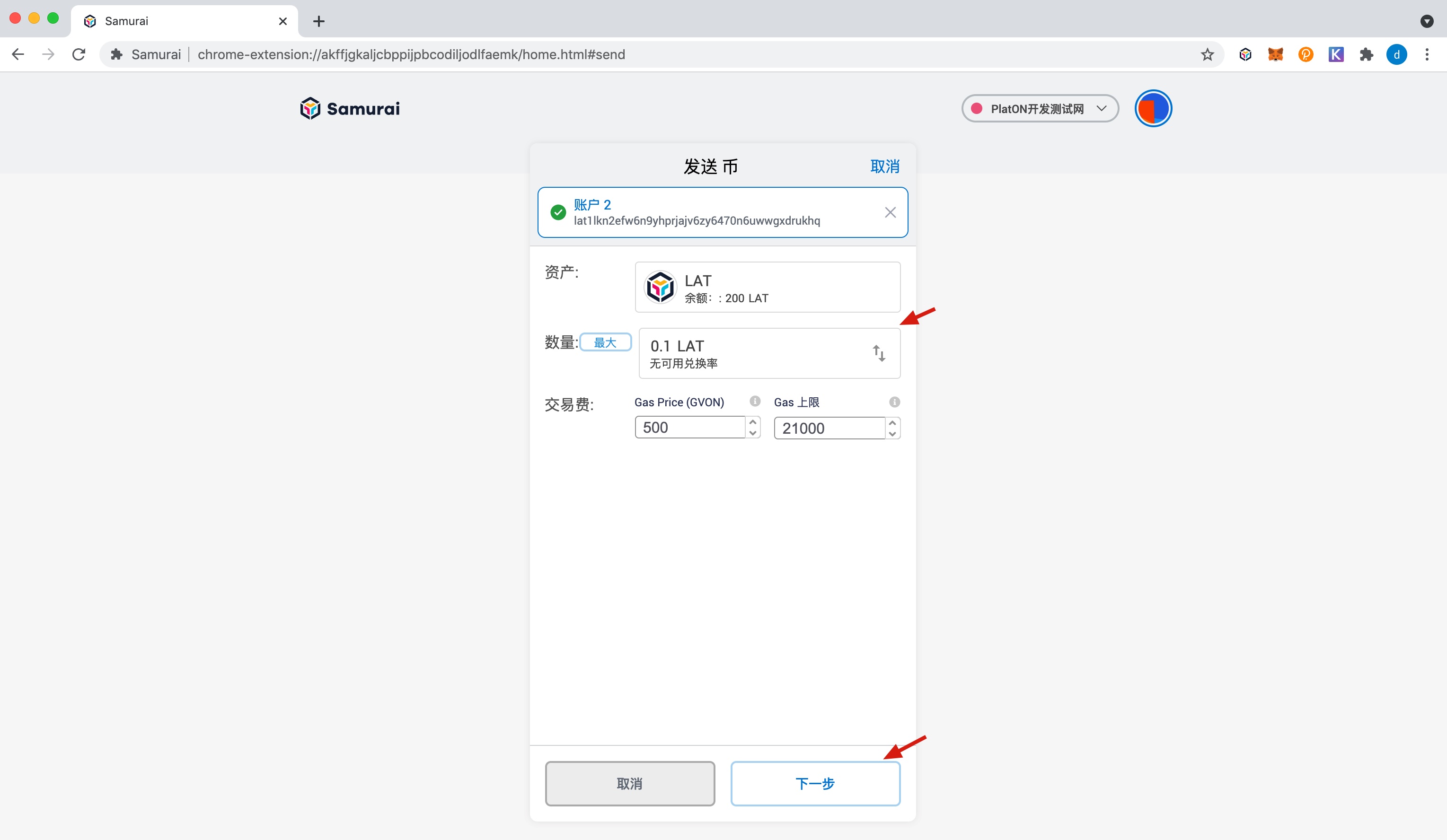Click the LAT token logo icon

pyautogui.click(x=661, y=287)
